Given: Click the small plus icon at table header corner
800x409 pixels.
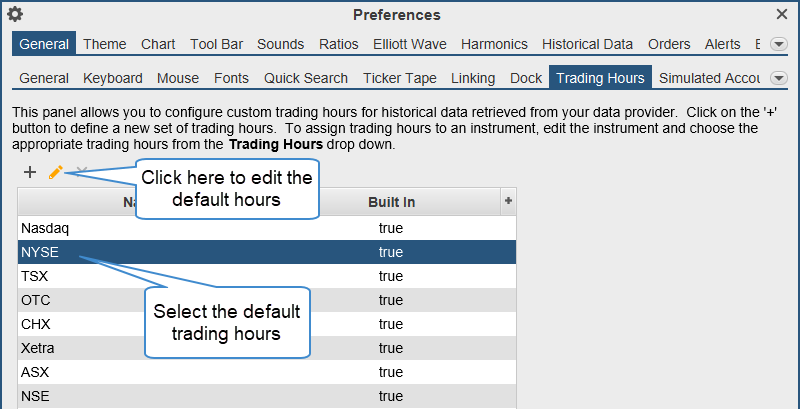Looking at the screenshot, I should point(508,201).
